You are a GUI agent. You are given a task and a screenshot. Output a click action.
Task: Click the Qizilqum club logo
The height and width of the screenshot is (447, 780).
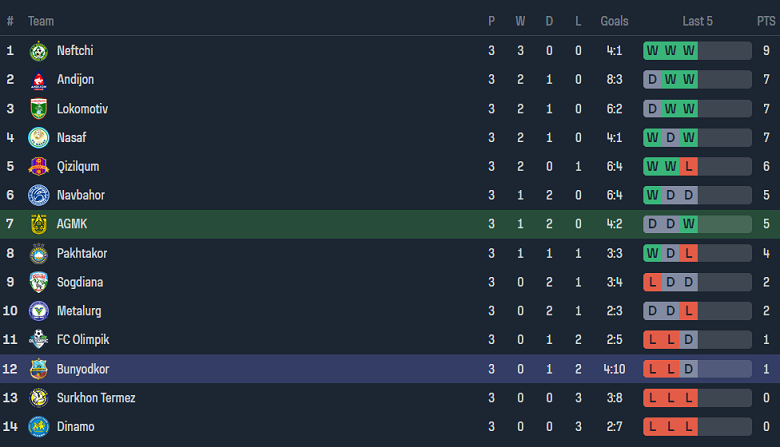(x=39, y=167)
